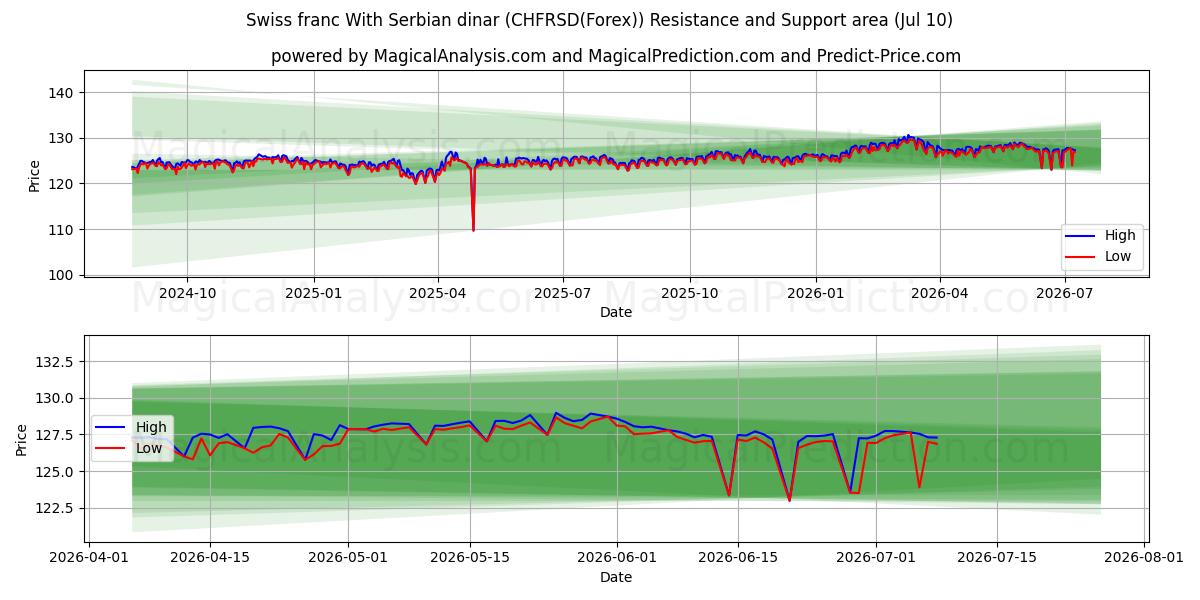Click the 2026-08-01 date label
Viewport: 1200px width, 600px height.
tap(1144, 558)
